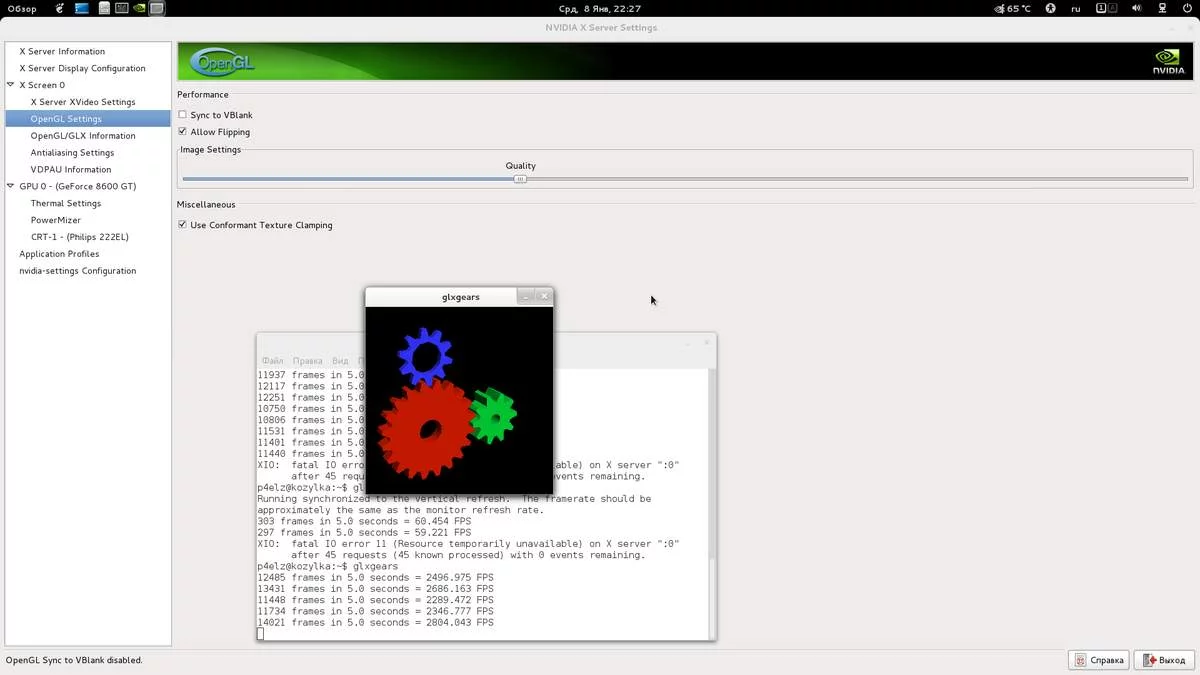Screen dimensions: 1200x675
Task: Open the highlighted window icon in top bar
Action: pyautogui.click(x=157, y=8)
